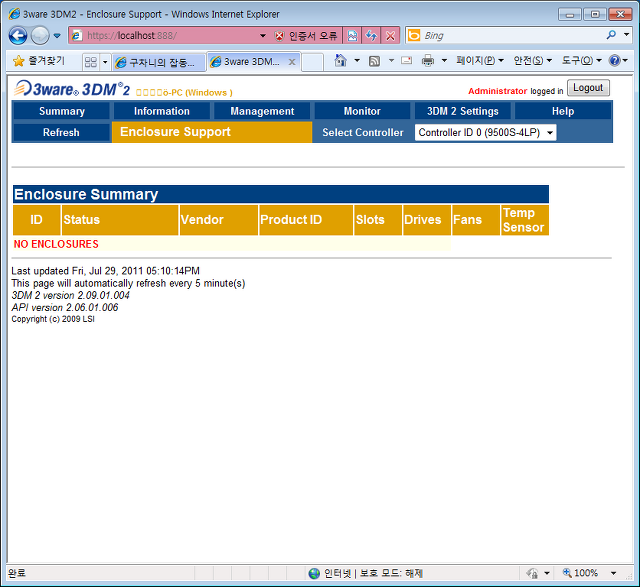Open the Management navigation menu
640x587 pixels.
(262, 111)
